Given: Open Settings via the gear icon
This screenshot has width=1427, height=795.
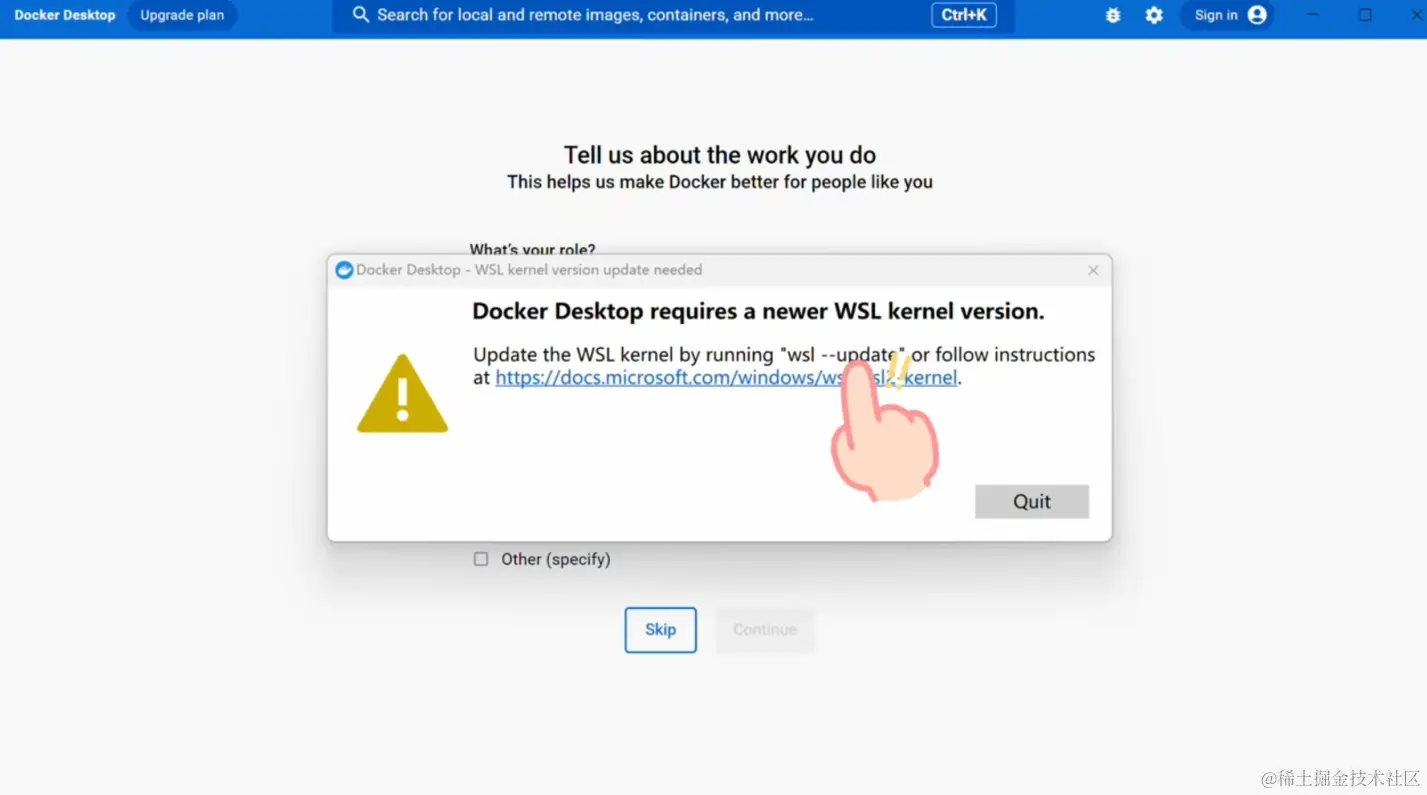Looking at the screenshot, I should click(x=1154, y=15).
